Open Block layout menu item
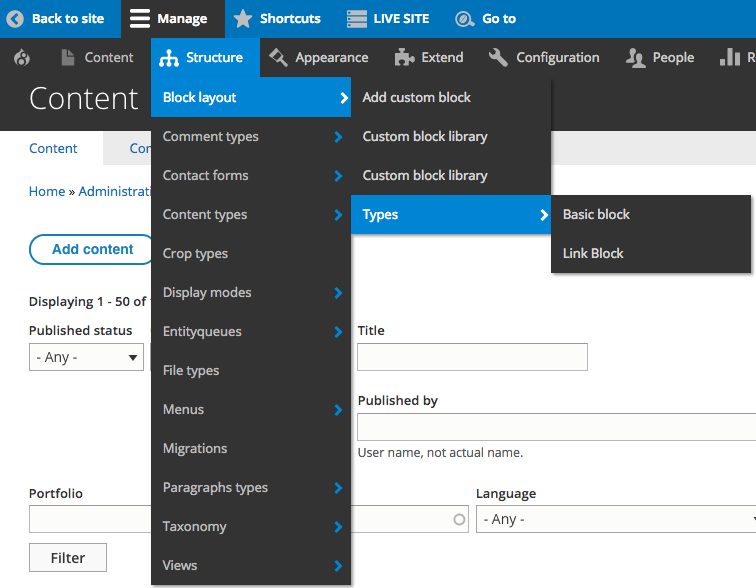This screenshot has height=588, width=756. [x=251, y=97]
